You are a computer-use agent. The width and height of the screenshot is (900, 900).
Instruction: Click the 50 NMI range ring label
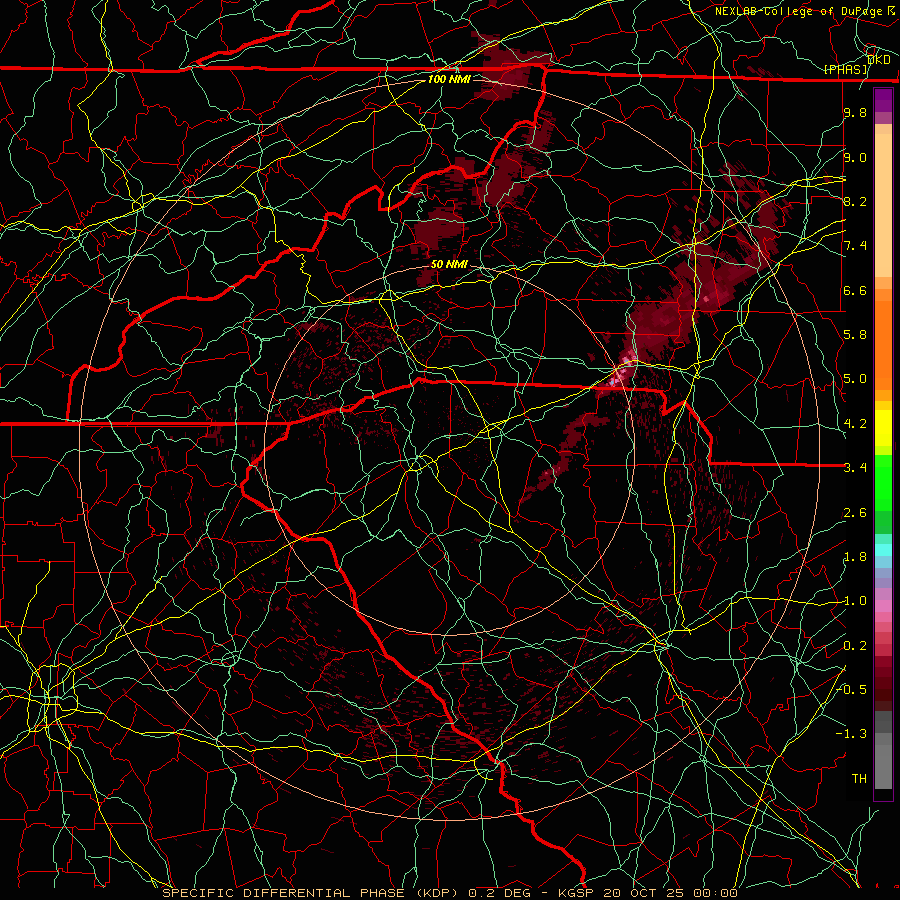tap(449, 264)
